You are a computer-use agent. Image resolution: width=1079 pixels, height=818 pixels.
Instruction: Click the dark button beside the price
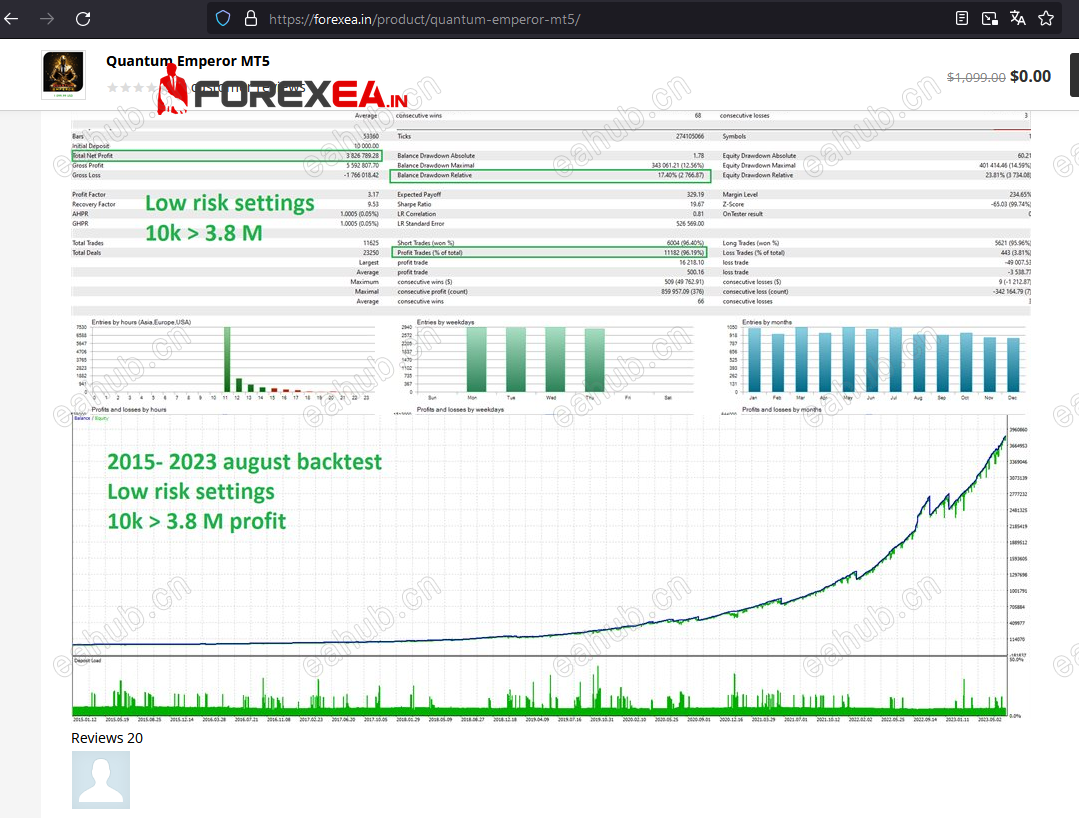tap(1074, 75)
